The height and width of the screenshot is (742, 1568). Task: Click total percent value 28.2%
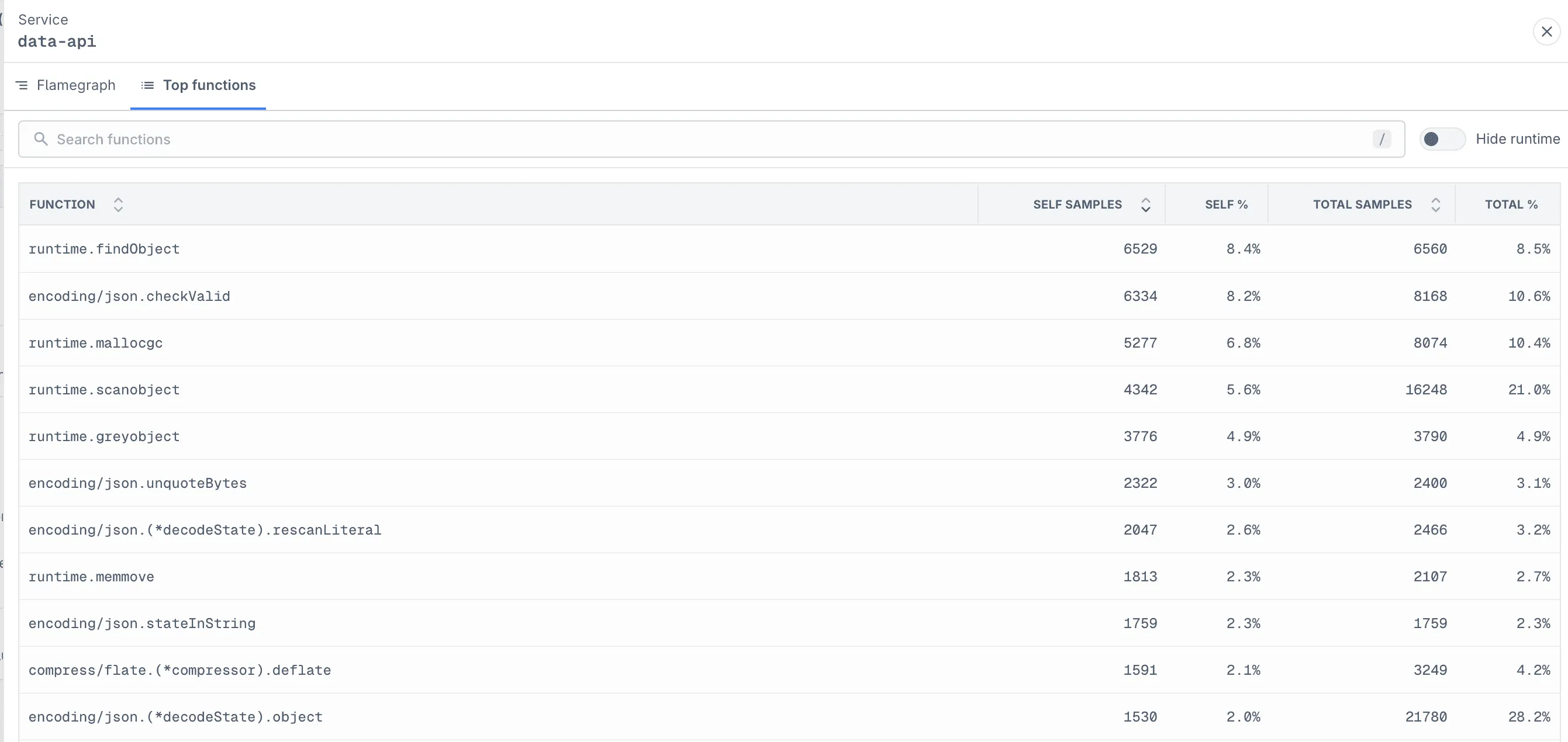[x=1529, y=717]
